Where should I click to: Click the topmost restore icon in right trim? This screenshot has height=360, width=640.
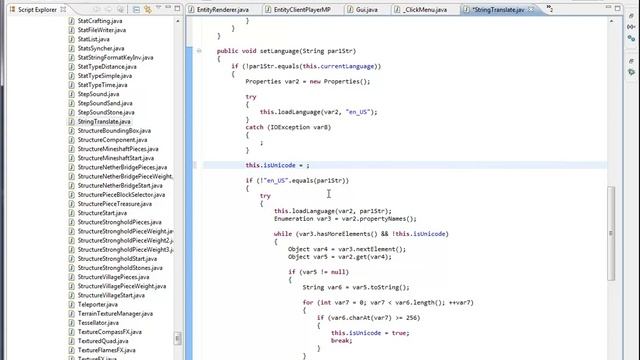pos(631,16)
